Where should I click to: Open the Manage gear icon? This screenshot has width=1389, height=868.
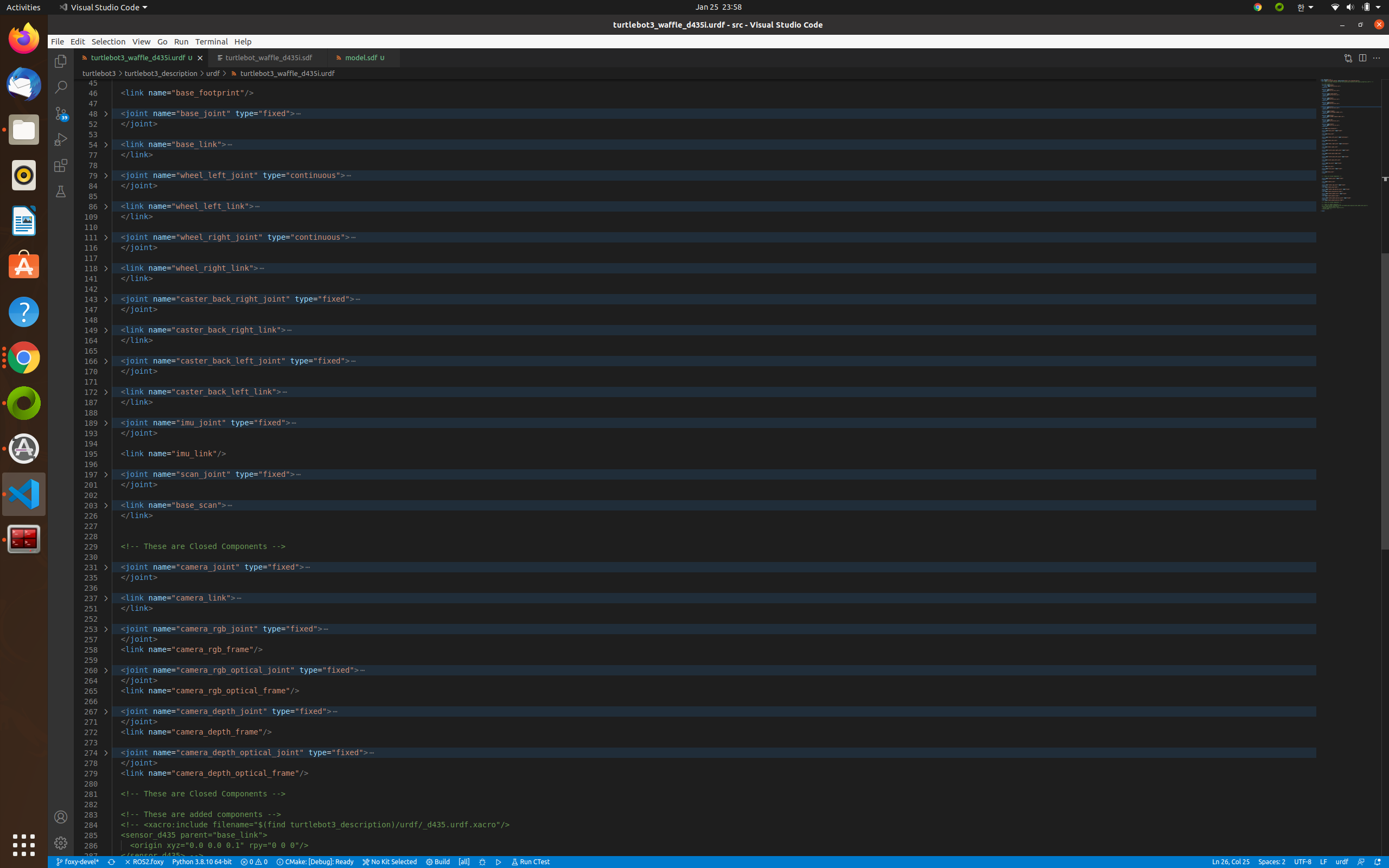pyautogui.click(x=60, y=843)
